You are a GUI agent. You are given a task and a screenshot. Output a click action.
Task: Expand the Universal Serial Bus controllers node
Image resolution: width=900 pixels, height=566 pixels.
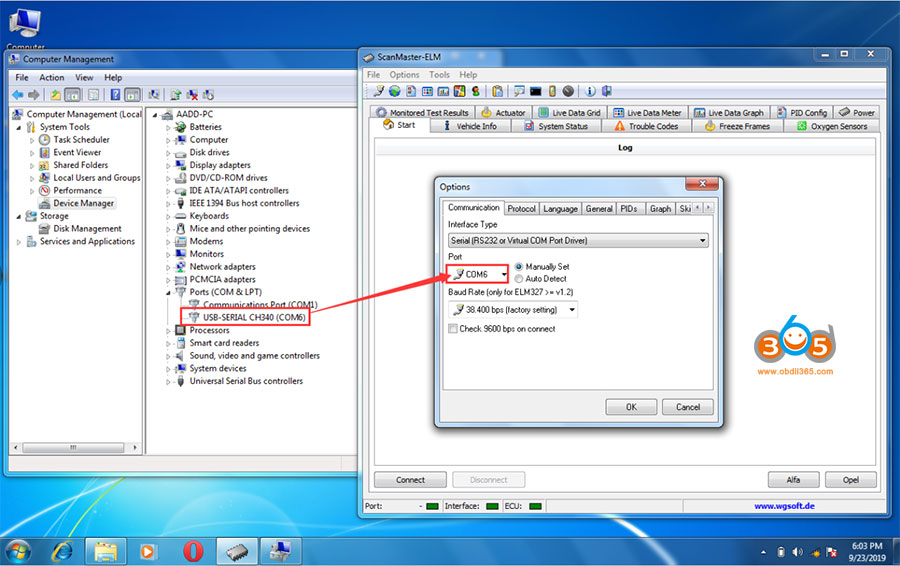(168, 382)
